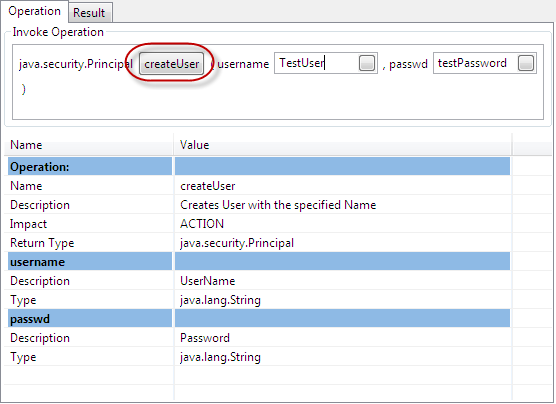Open small editor button beside testPassword field

(526, 63)
